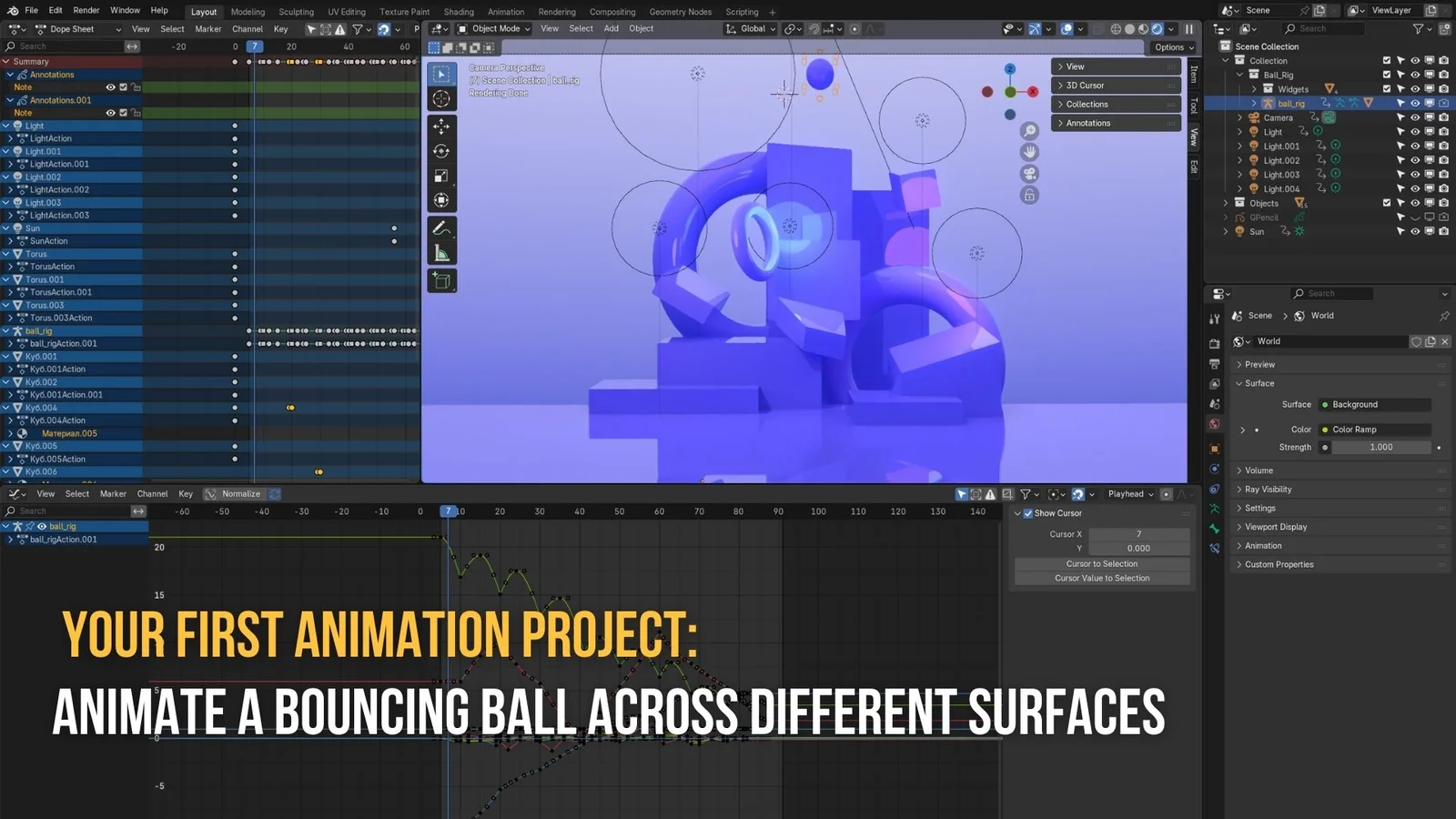Image resolution: width=1456 pixels, height=819 pixels.
Task: Hide the Sun object using its eye toggle
Action: click(x=1416, y=231)
